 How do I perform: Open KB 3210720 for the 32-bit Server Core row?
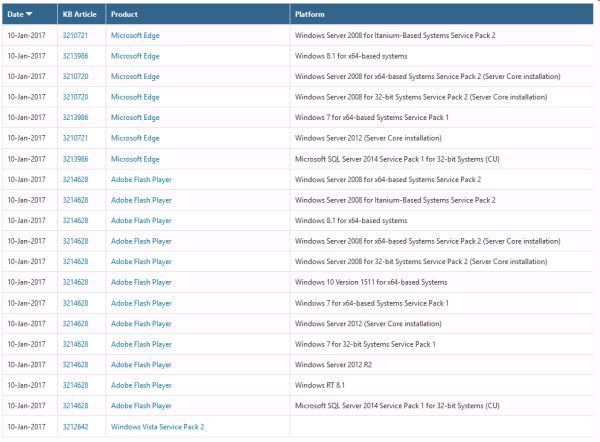click(x=75, y=97)
